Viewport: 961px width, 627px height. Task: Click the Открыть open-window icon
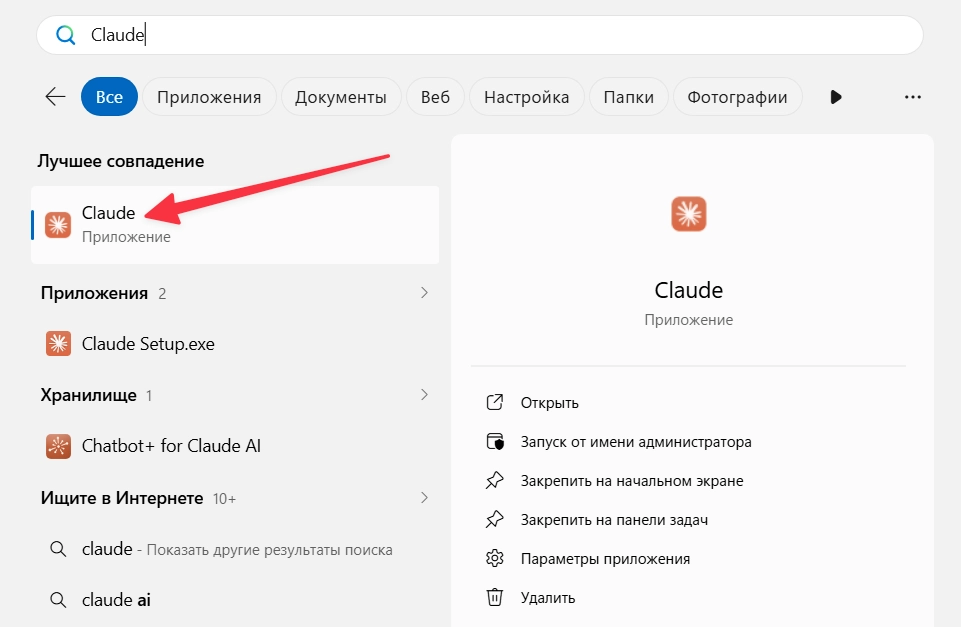tap(495, 402)
